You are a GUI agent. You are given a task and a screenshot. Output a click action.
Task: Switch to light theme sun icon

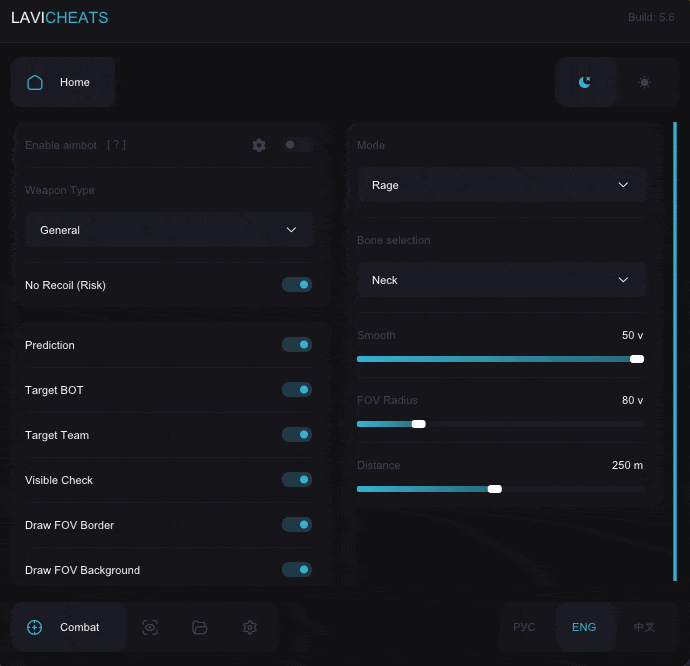click(x=644, y=82)
